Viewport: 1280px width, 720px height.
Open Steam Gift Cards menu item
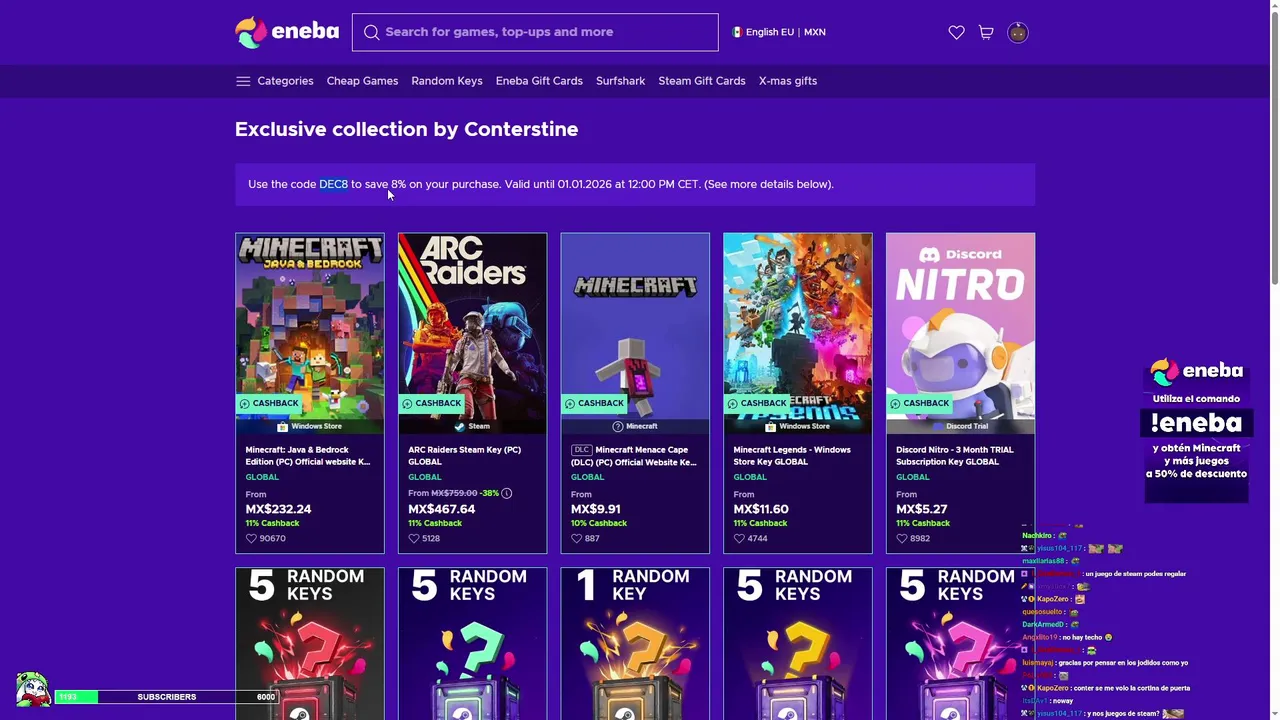[701, 81]
